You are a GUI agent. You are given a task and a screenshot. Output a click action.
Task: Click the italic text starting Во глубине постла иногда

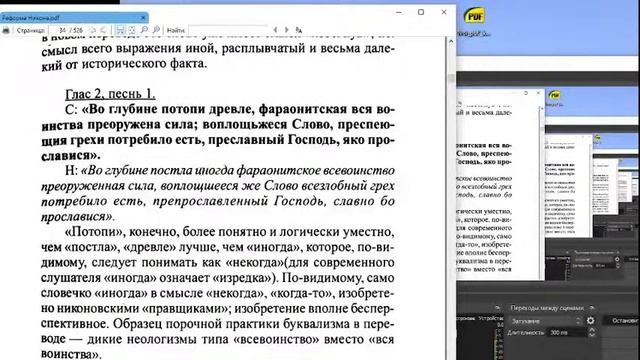click(x=218, y=193)
